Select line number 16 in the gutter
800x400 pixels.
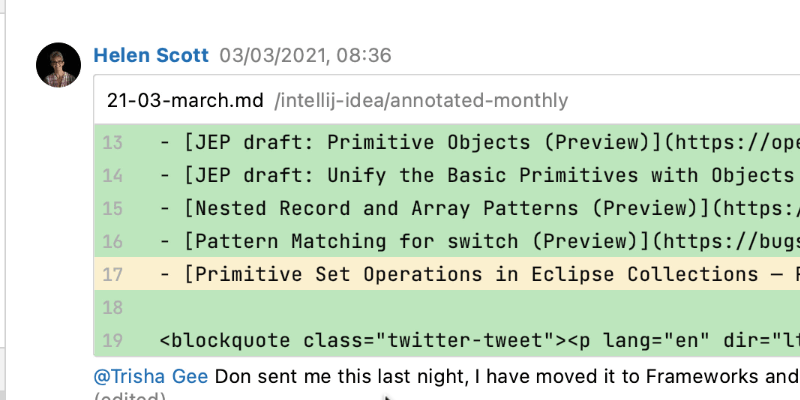point(112,242)
